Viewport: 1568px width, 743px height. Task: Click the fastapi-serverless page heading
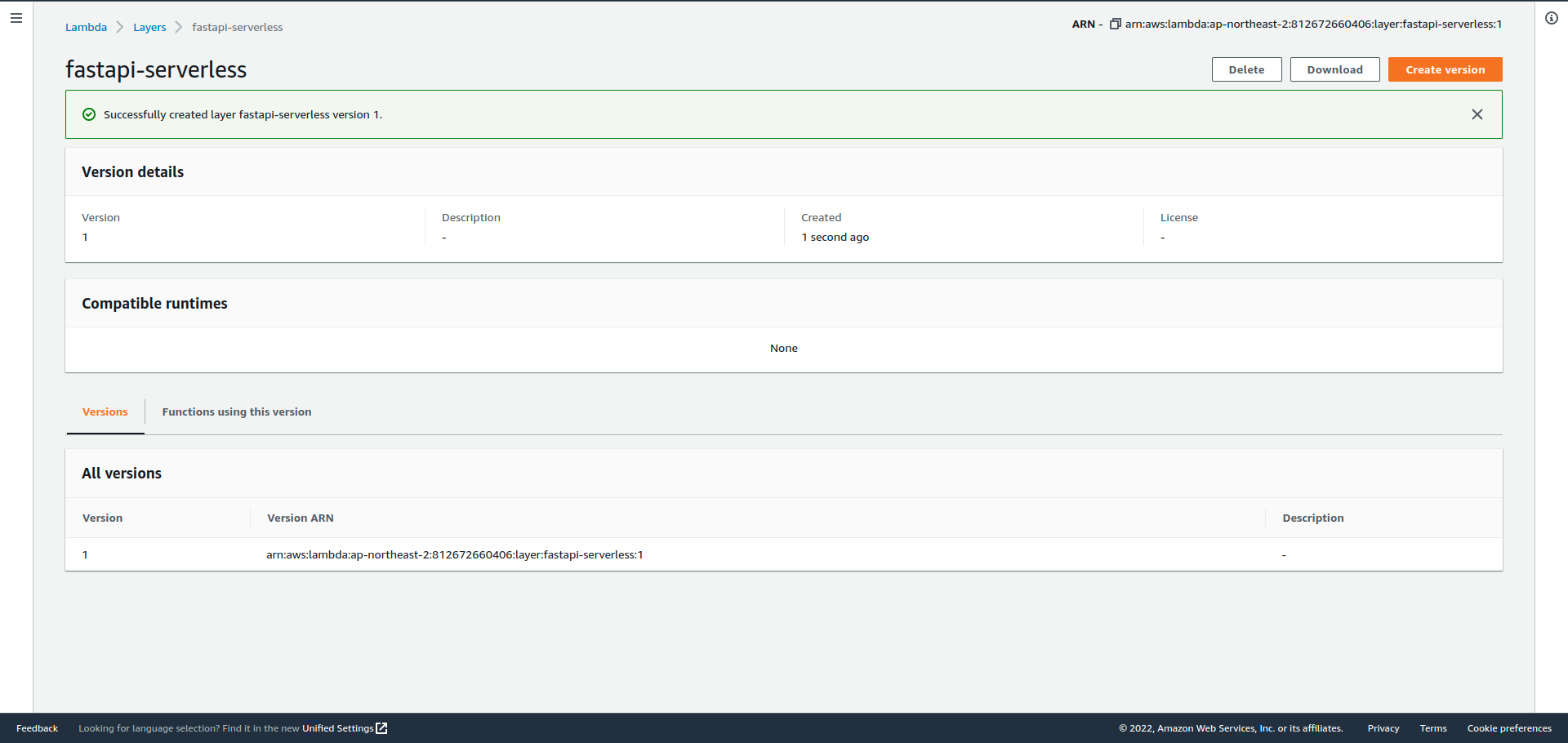coord(156,69)
